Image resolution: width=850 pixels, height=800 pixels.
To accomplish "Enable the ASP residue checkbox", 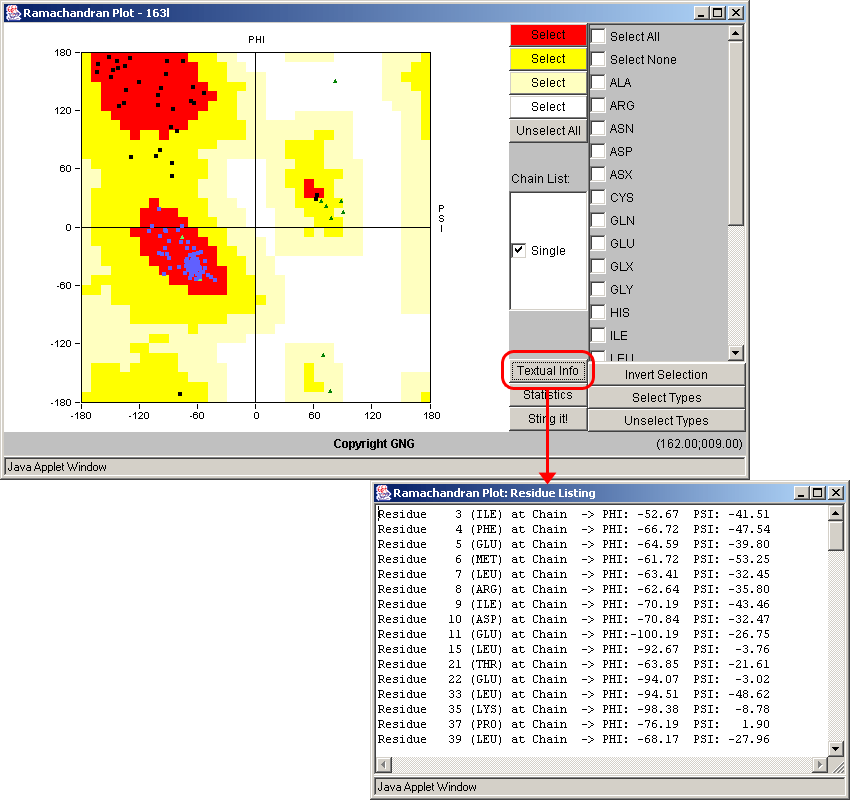I will point(598,151).
